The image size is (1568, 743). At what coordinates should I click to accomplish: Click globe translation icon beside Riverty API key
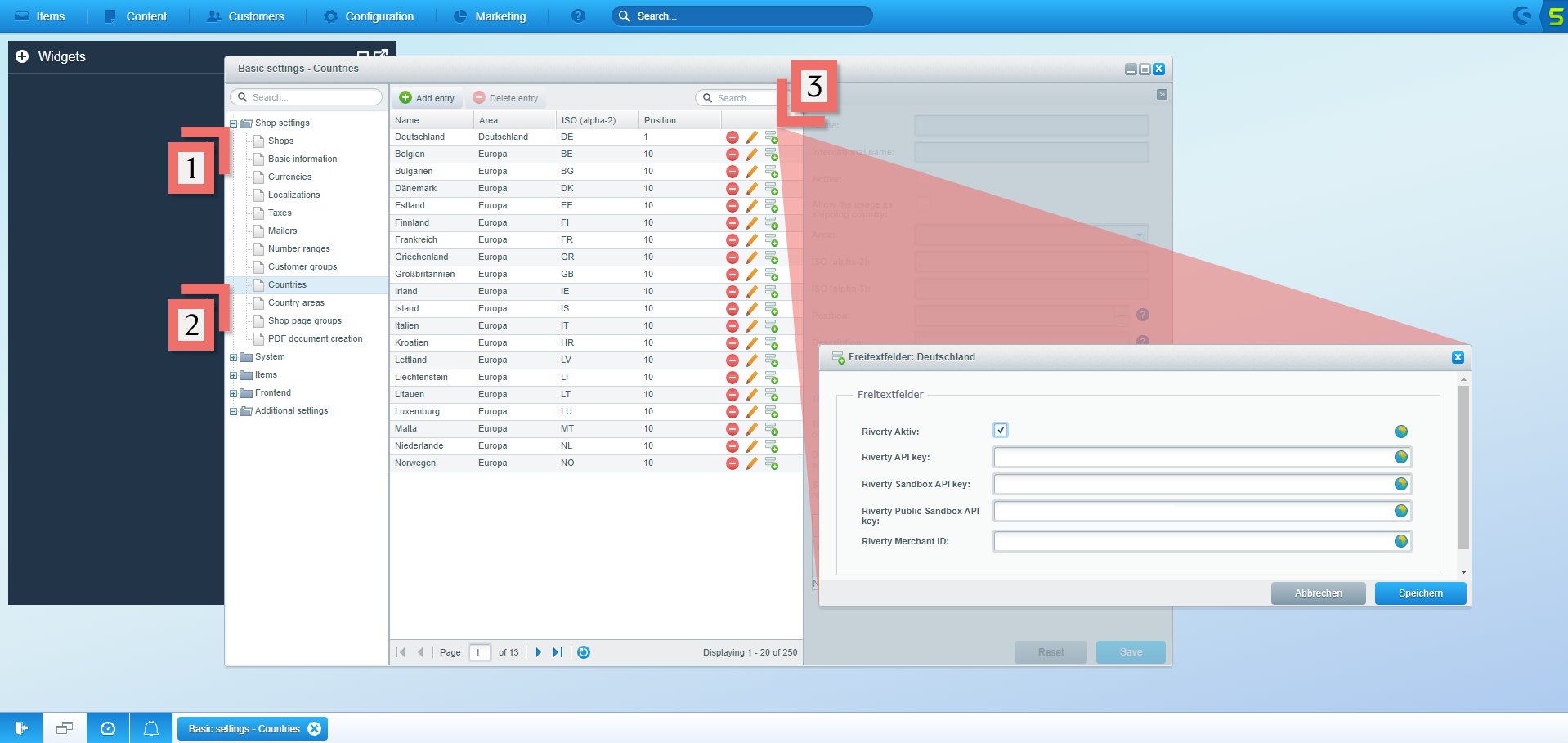click(1400, 458)
